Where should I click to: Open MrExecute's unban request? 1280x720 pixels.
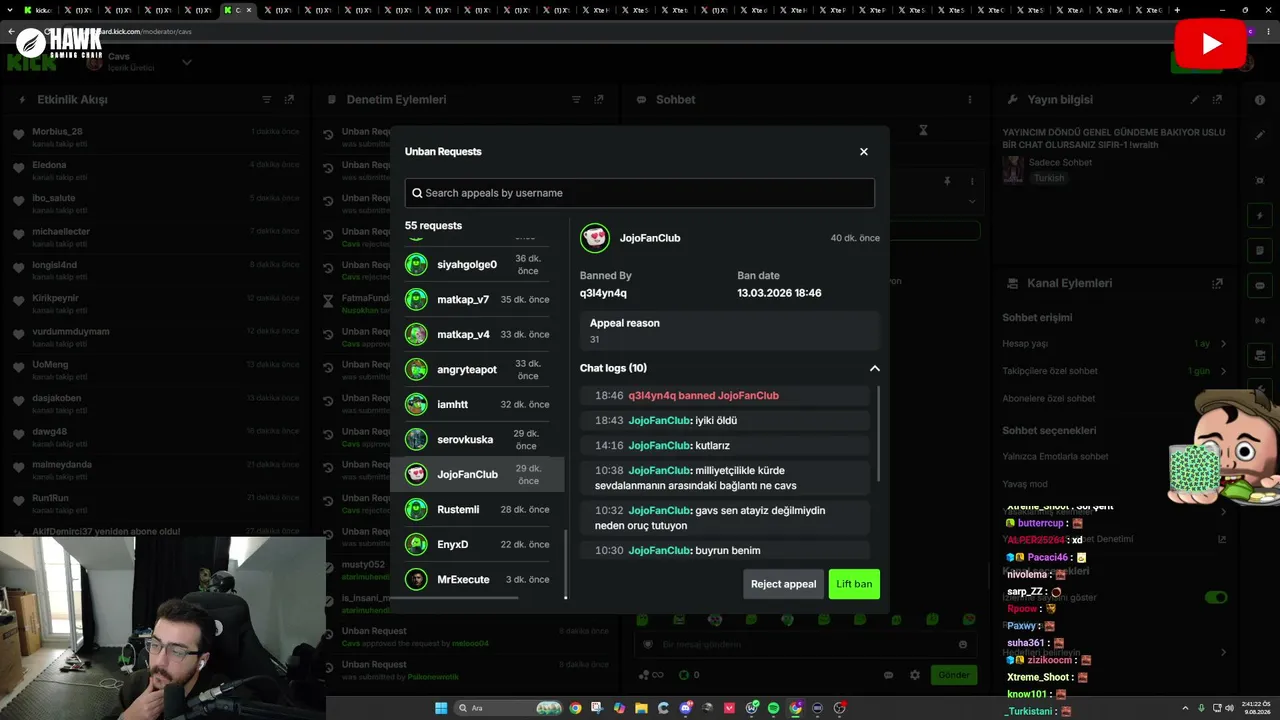[x=478, y=579]
